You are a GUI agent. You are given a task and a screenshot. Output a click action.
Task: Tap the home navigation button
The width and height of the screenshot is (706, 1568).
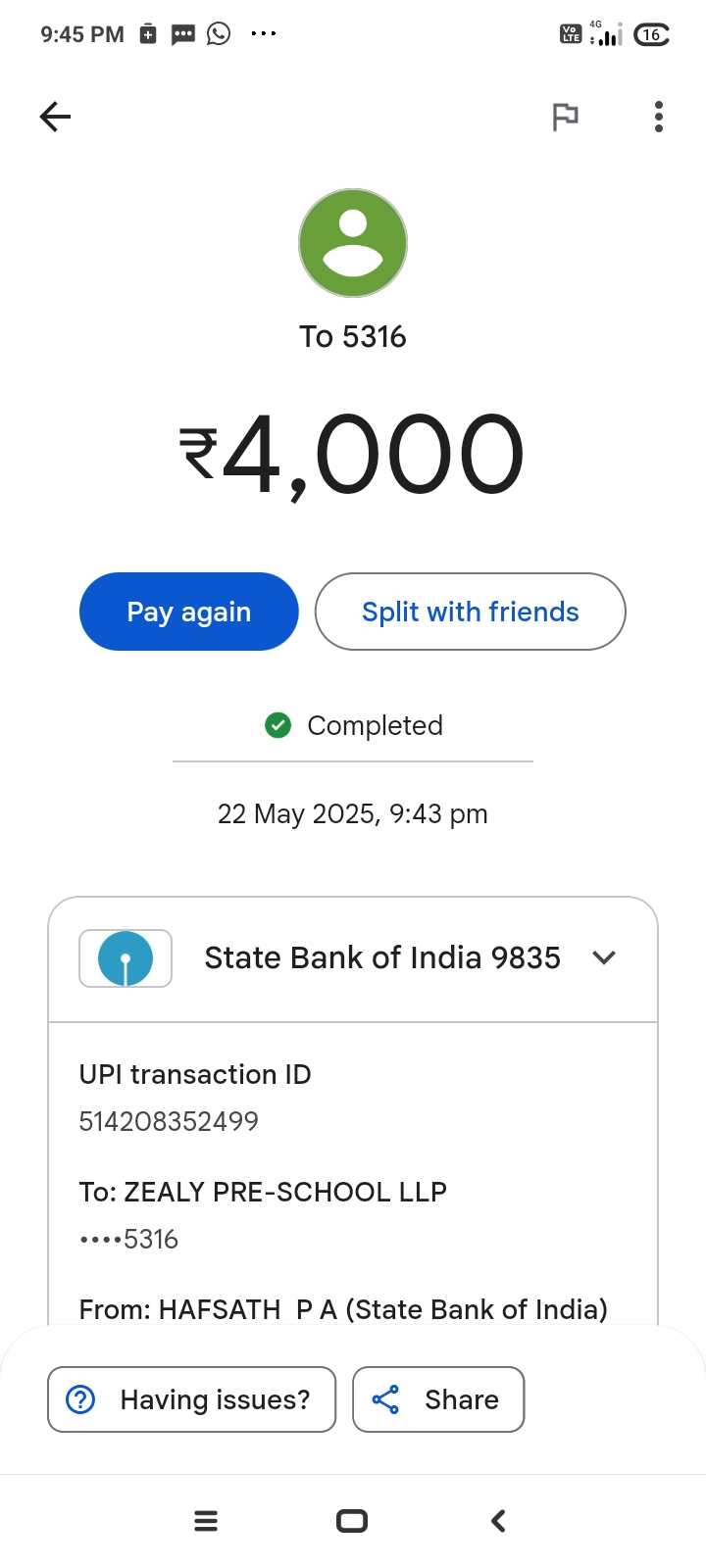coord(352,1521)
